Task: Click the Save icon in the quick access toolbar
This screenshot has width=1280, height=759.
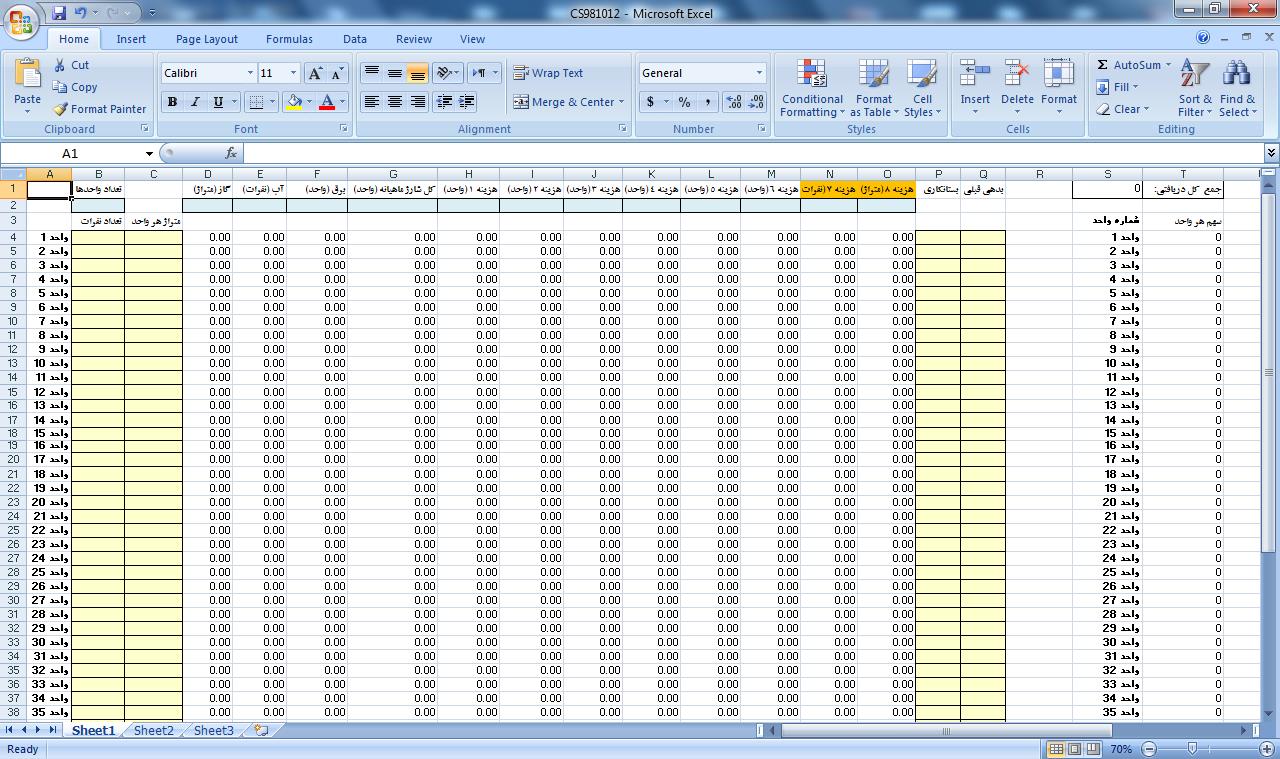Action: tap(59, 13)
